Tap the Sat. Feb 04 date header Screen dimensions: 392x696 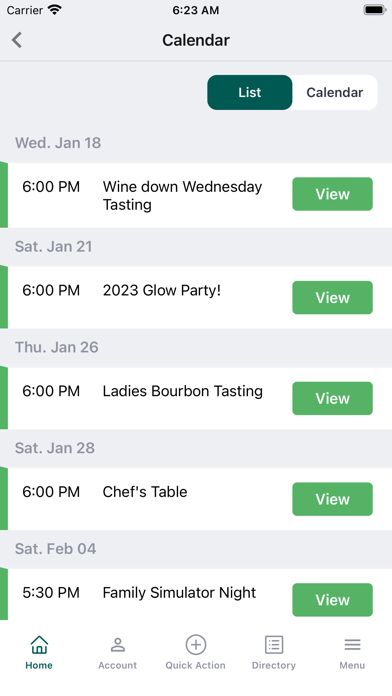click(x=55, y=549)
